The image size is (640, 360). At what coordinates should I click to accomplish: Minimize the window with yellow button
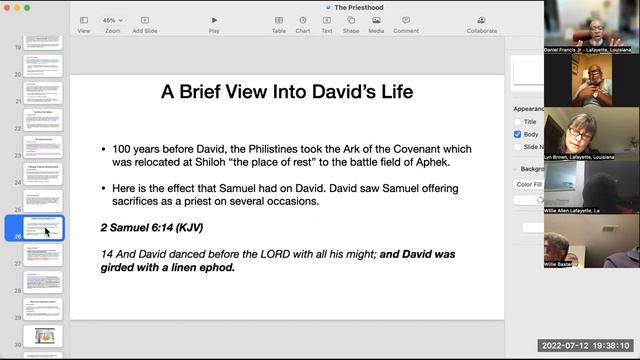click(x=17, y=8)
